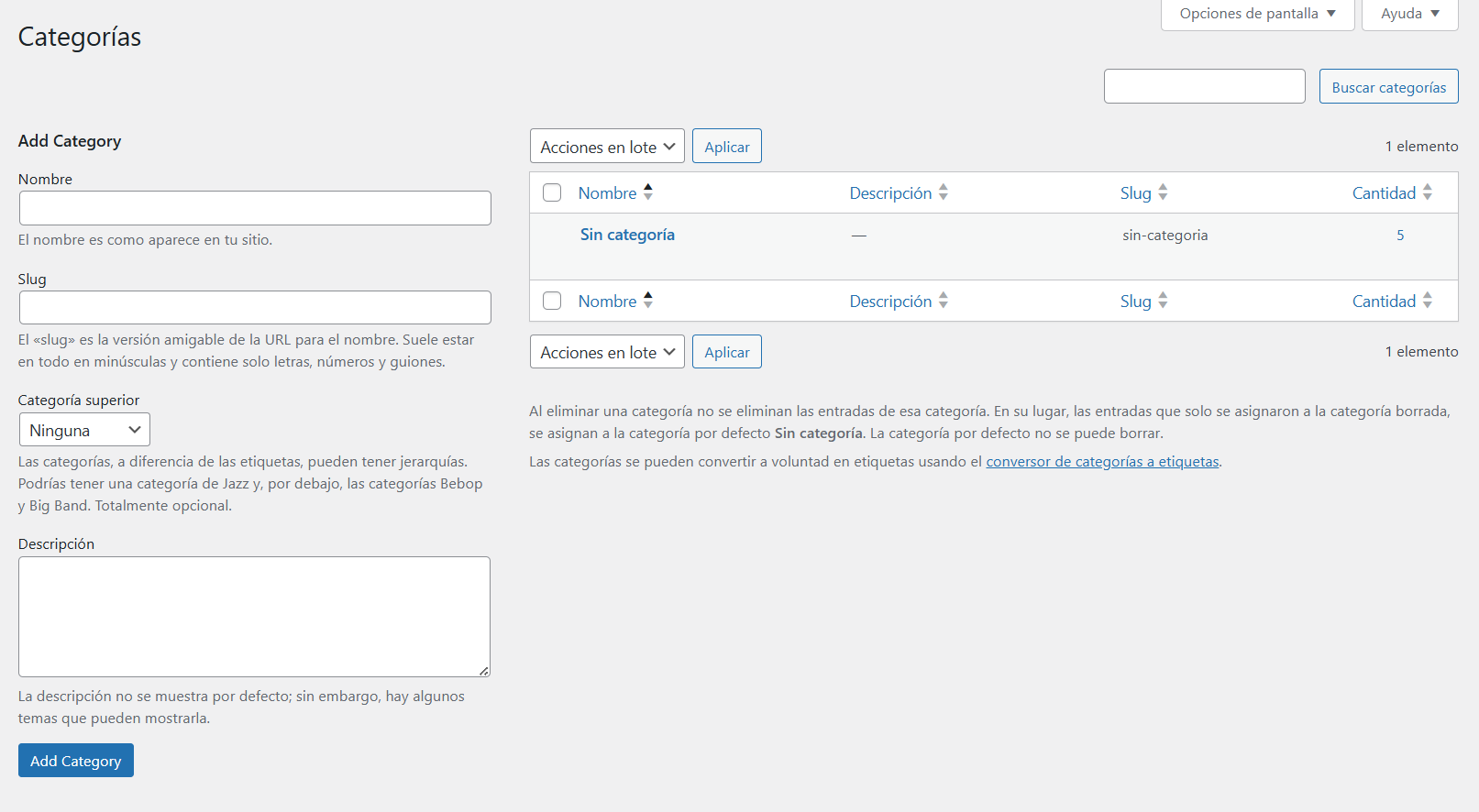Screen dimensions: 1479x812
Task: Check select-all box in table header
Action: click(x=552, y=192)
